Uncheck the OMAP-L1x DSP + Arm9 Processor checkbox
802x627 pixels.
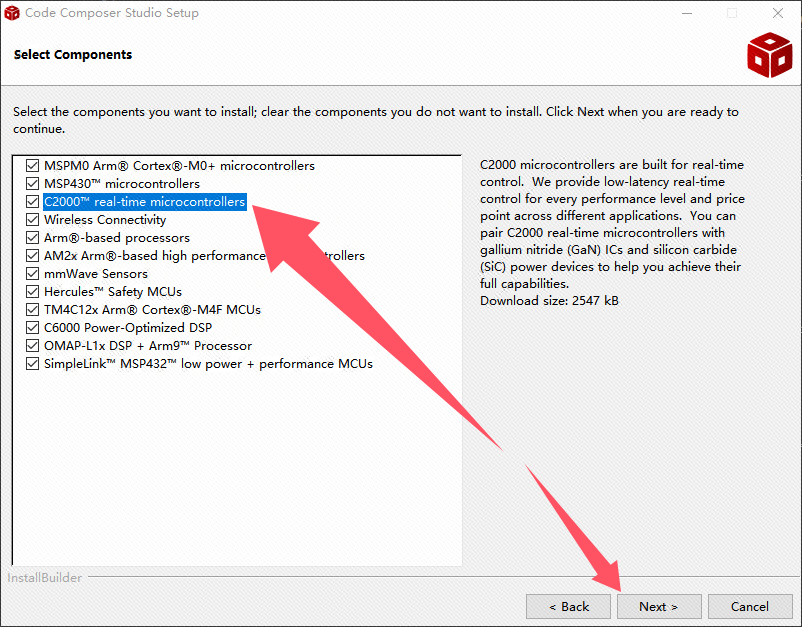pos(32,346)
